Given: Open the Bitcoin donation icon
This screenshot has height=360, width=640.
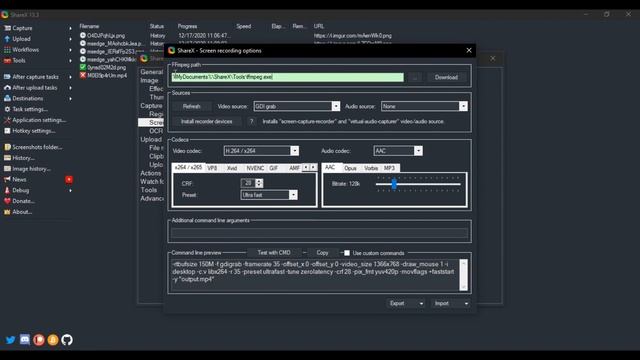Looking at the screenshot, I should (53, 340).
